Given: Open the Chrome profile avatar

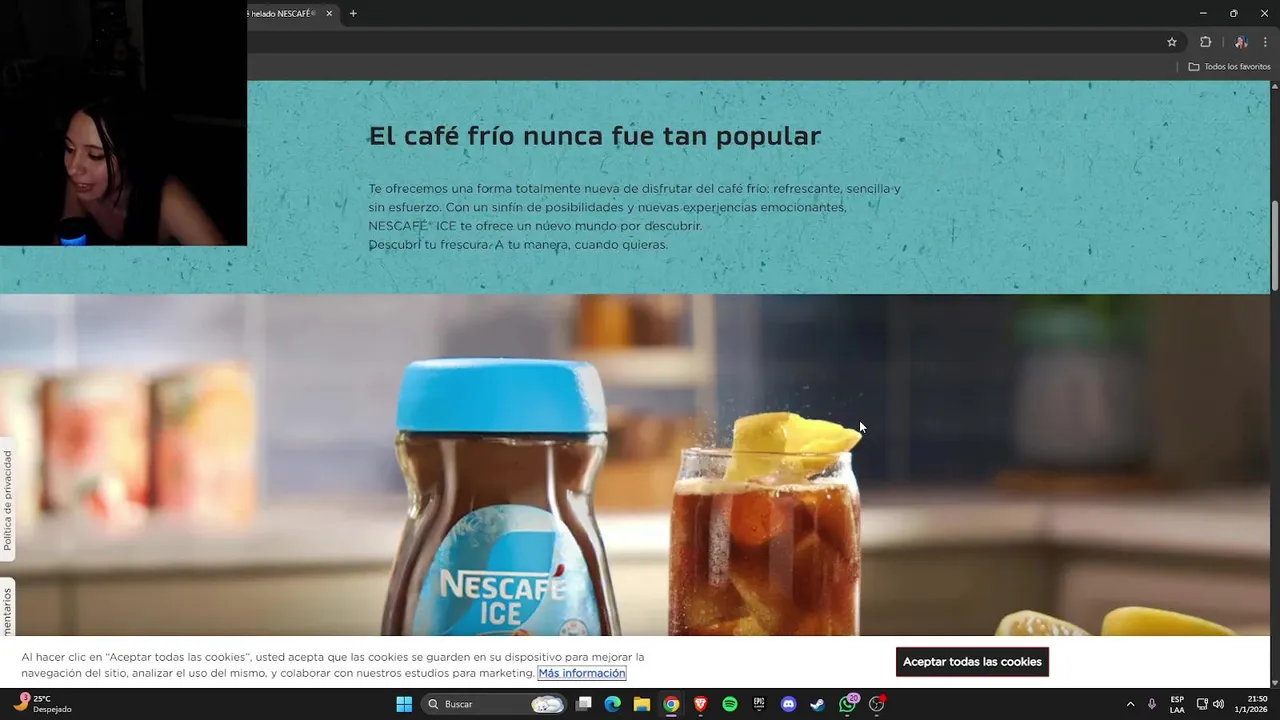Looking at the screenshot, I should coord(1241,42).
